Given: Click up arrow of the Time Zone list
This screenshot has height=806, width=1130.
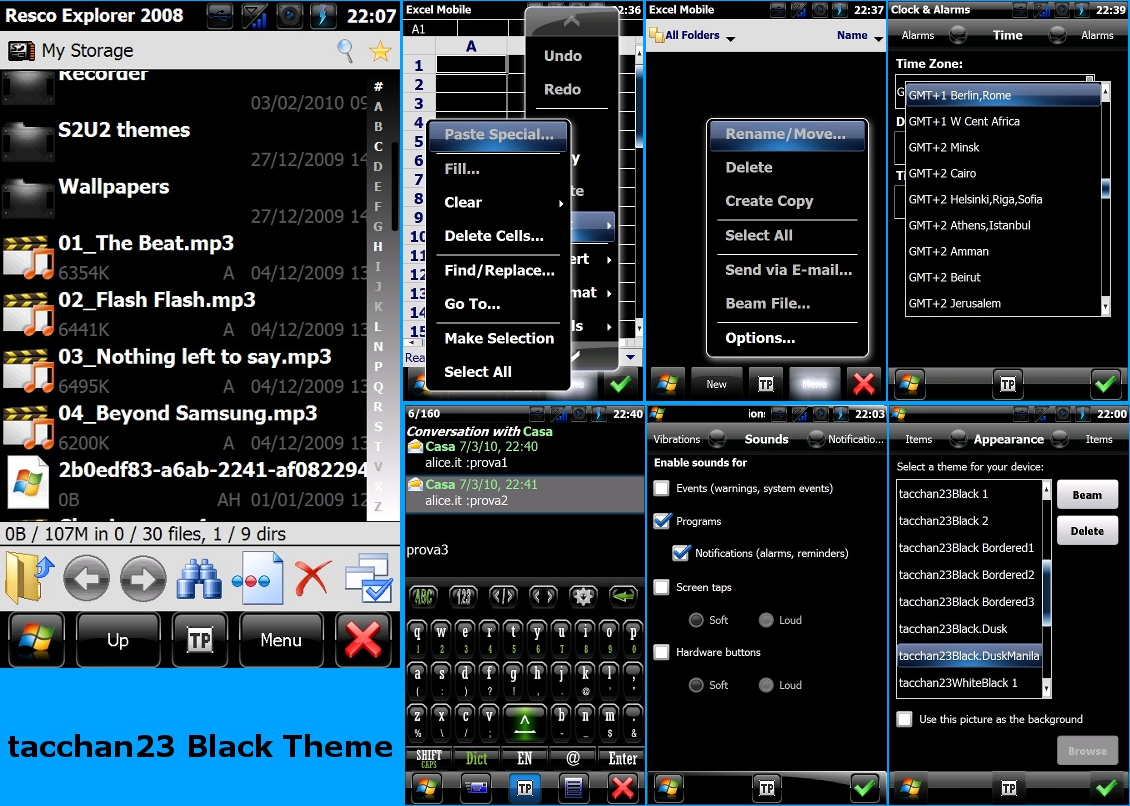Looking at the screenshot, I should 1105,91.
